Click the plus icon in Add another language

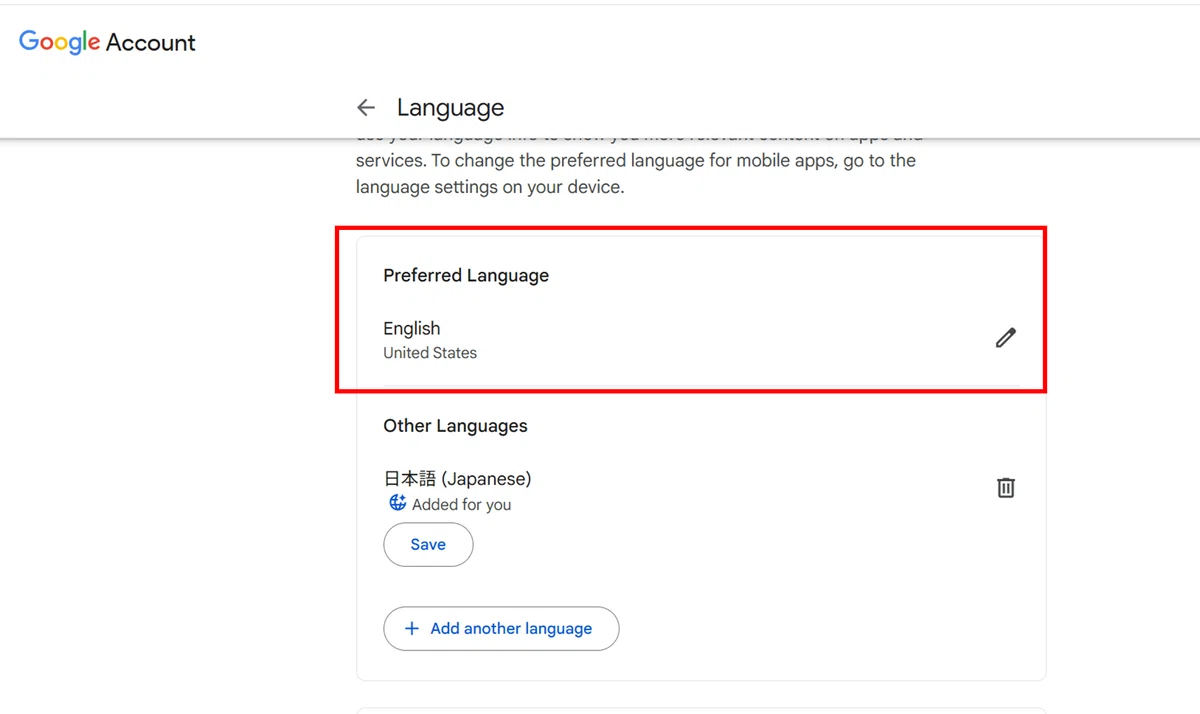tap(411, 629)
